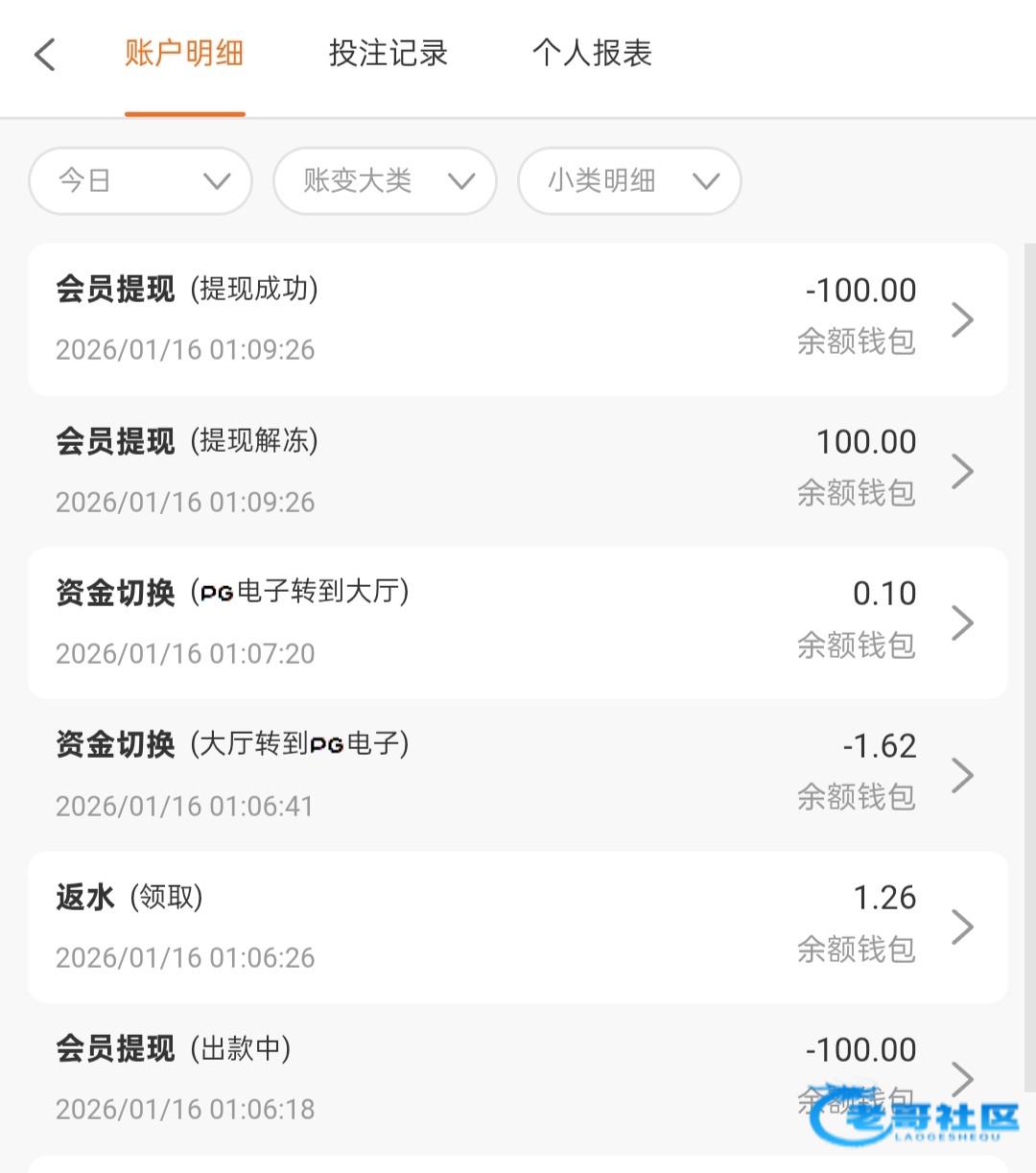This screenshot has height=1173, width=1036.
Task: Open the 会员提现 (提现解冻) record
Action: coord(384,471)
